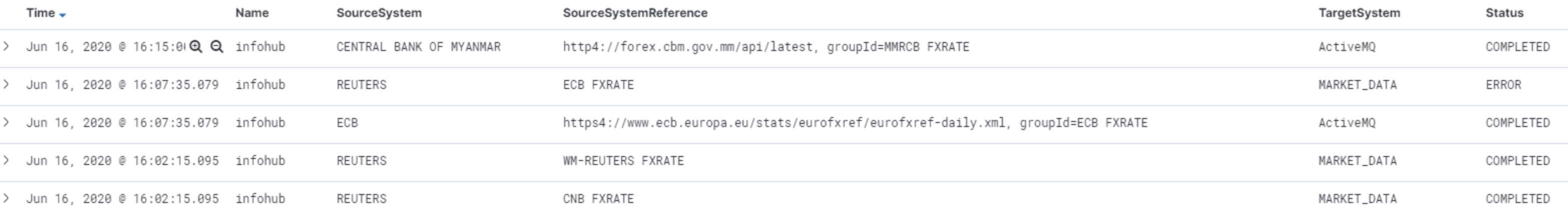The width and height of the screenshot is (1568, 218).
Task: Click the Time column header label
Action: (40, 13)
